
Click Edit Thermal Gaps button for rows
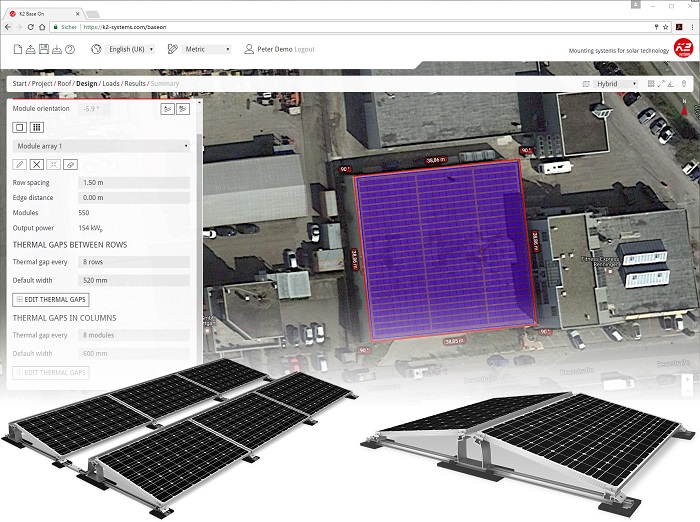[51, 299]
